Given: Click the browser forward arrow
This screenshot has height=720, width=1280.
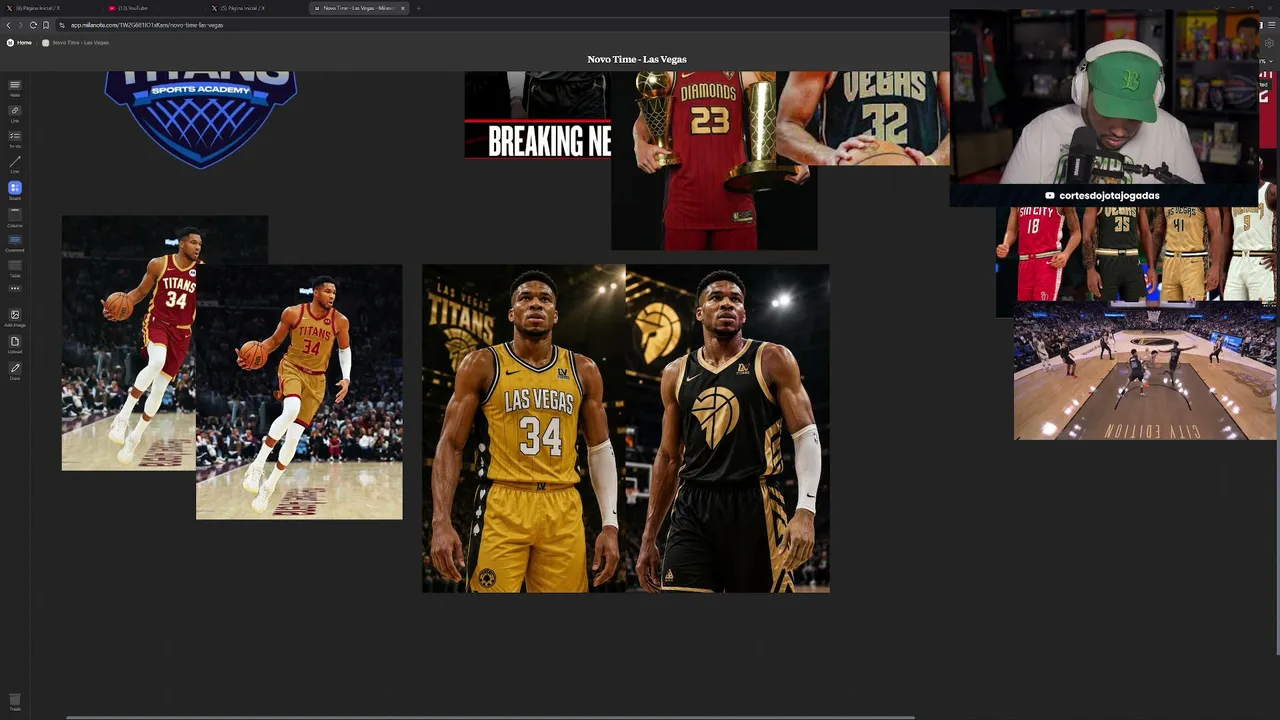Looking at the screenshot, I should 21,25.
